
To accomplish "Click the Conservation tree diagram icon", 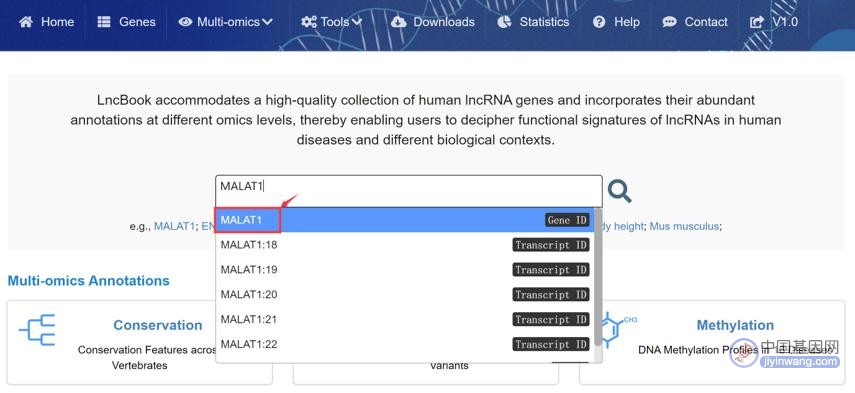I will tap(37, 329).
